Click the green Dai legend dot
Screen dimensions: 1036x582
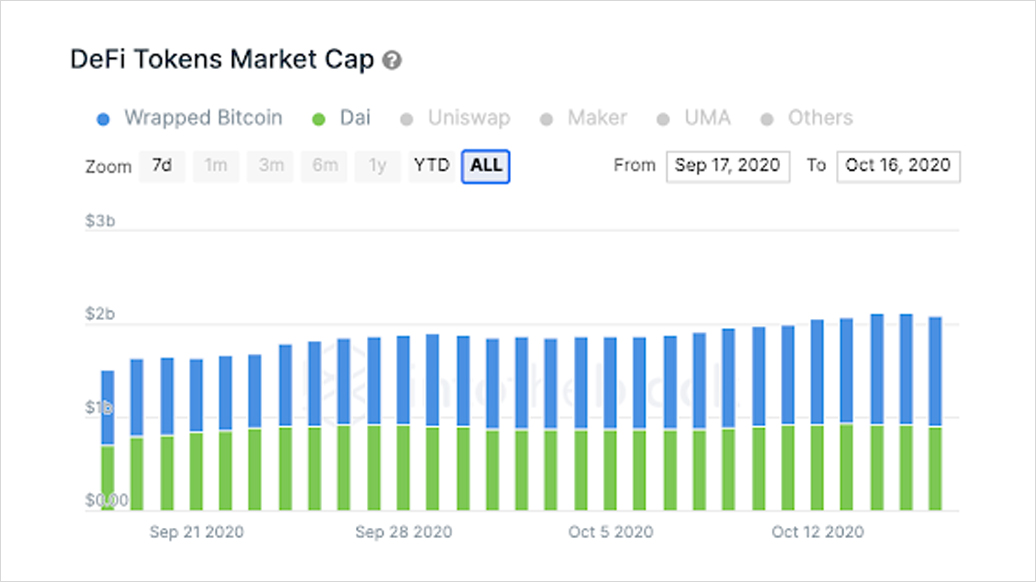pyautogui.click(x=320, y=119)
